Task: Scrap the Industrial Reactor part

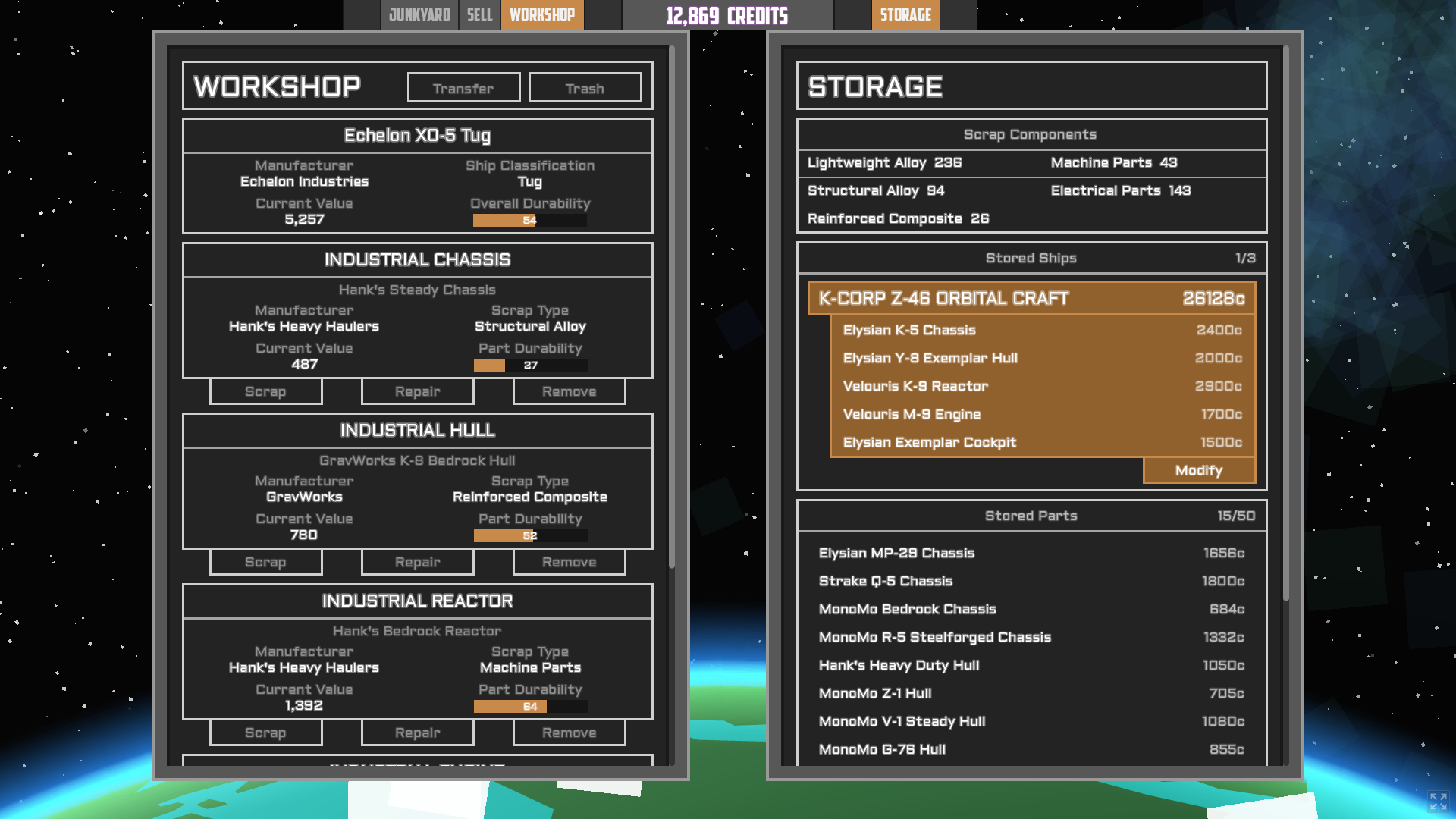Action: 265,733
